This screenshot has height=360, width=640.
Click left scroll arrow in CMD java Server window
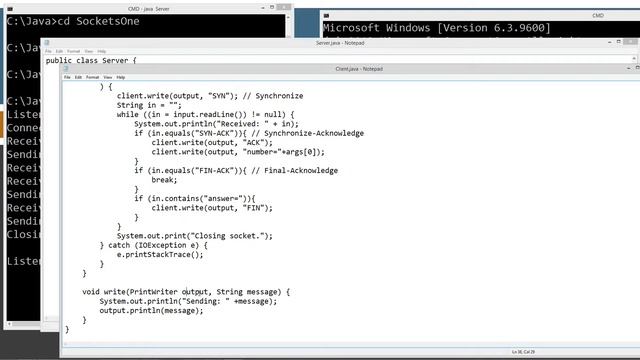point(9,324)
